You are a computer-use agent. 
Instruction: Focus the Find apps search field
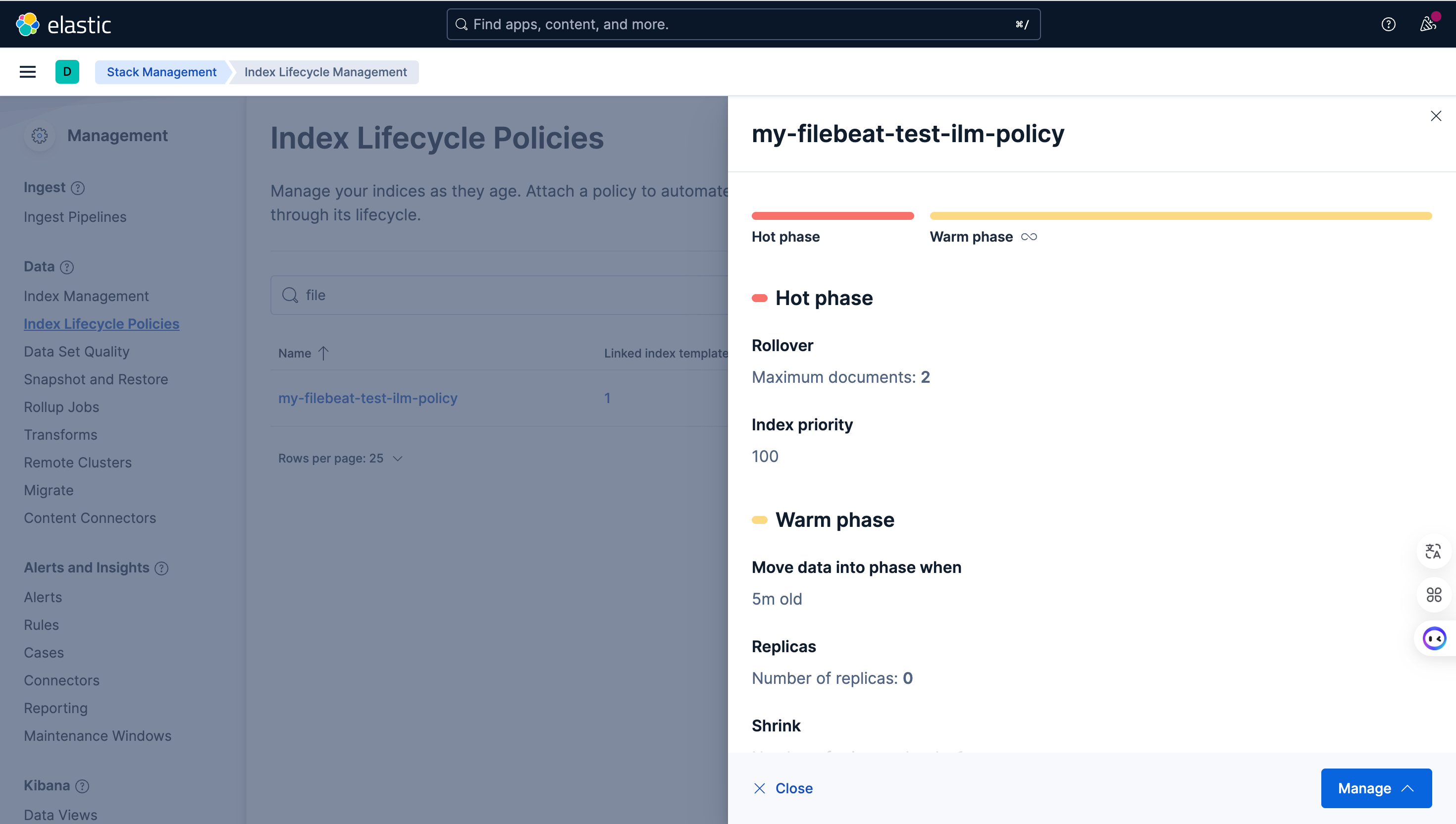[x=743, y=24]
